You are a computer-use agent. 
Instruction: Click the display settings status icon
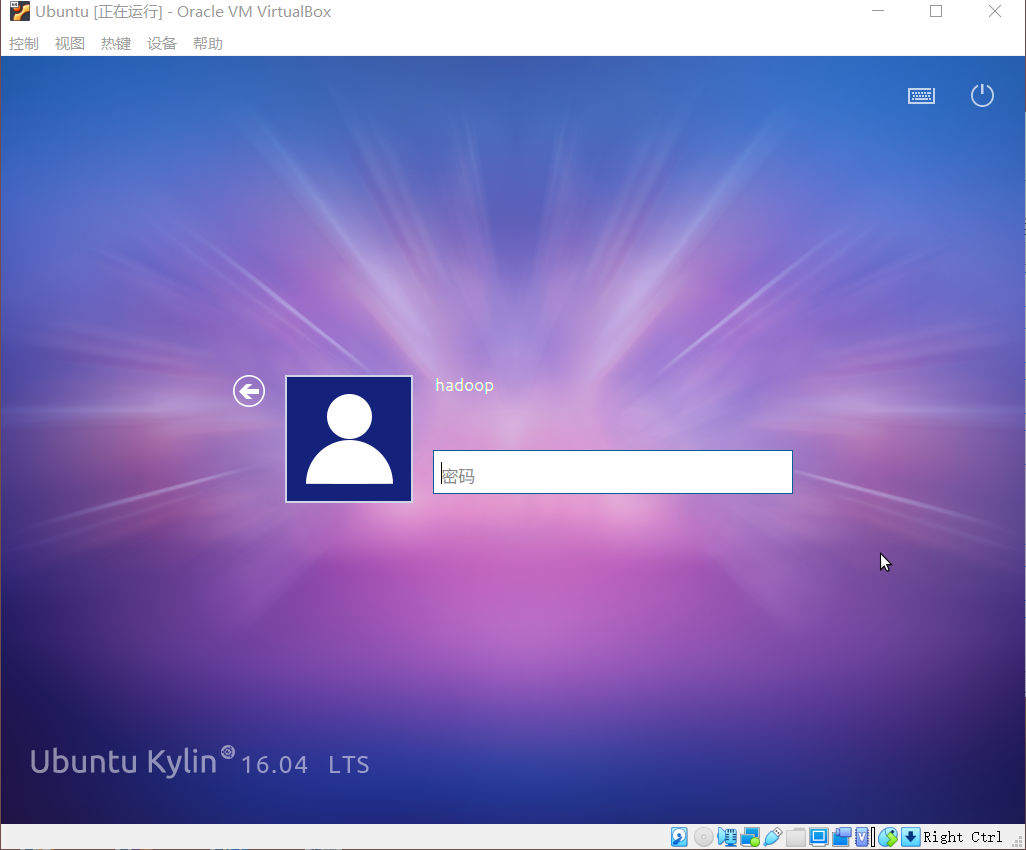click(819, 837)
